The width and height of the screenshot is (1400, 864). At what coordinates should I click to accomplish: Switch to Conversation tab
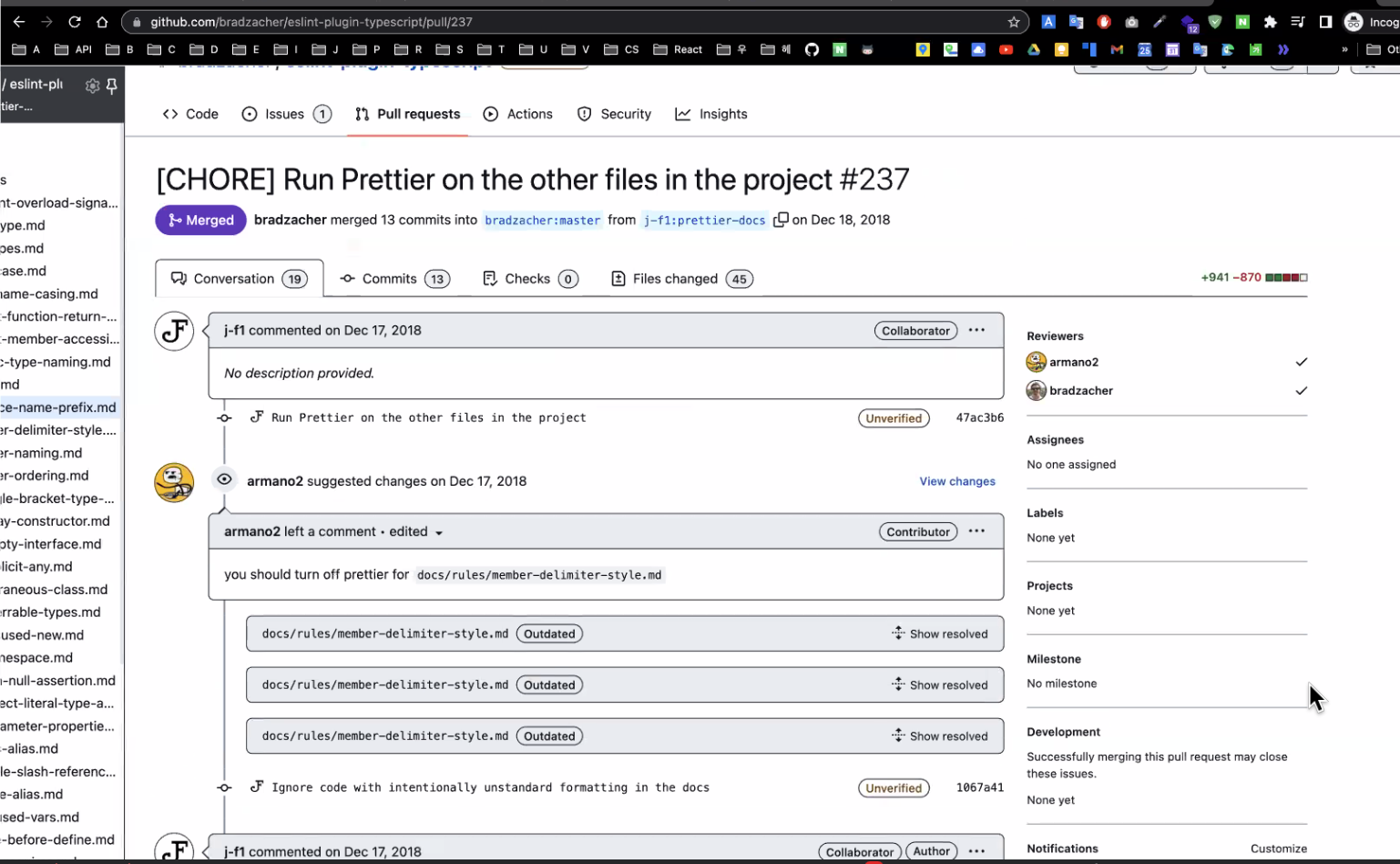click(x=240, y=278)
